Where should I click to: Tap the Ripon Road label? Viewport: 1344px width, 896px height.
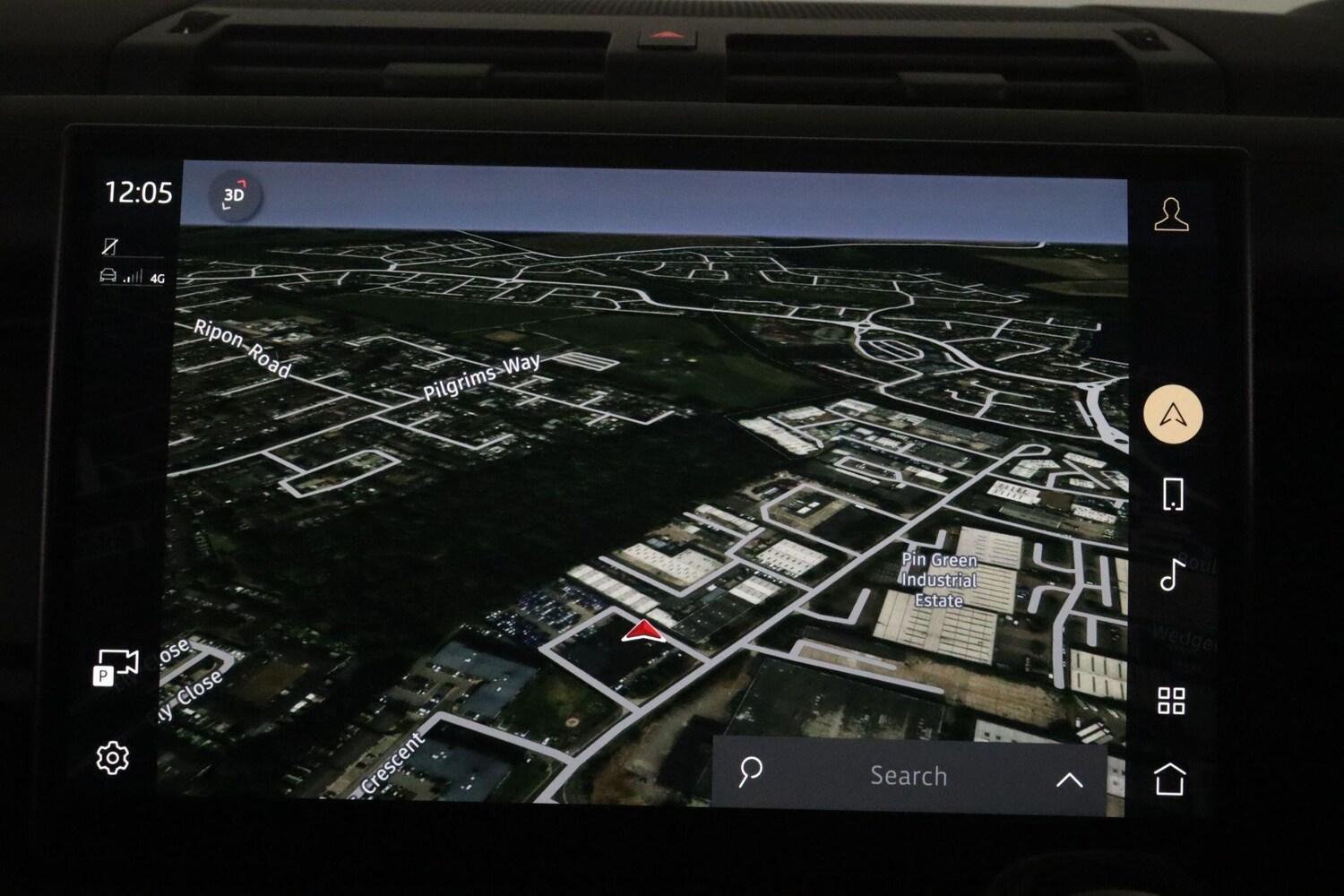(x=242, y=349)
